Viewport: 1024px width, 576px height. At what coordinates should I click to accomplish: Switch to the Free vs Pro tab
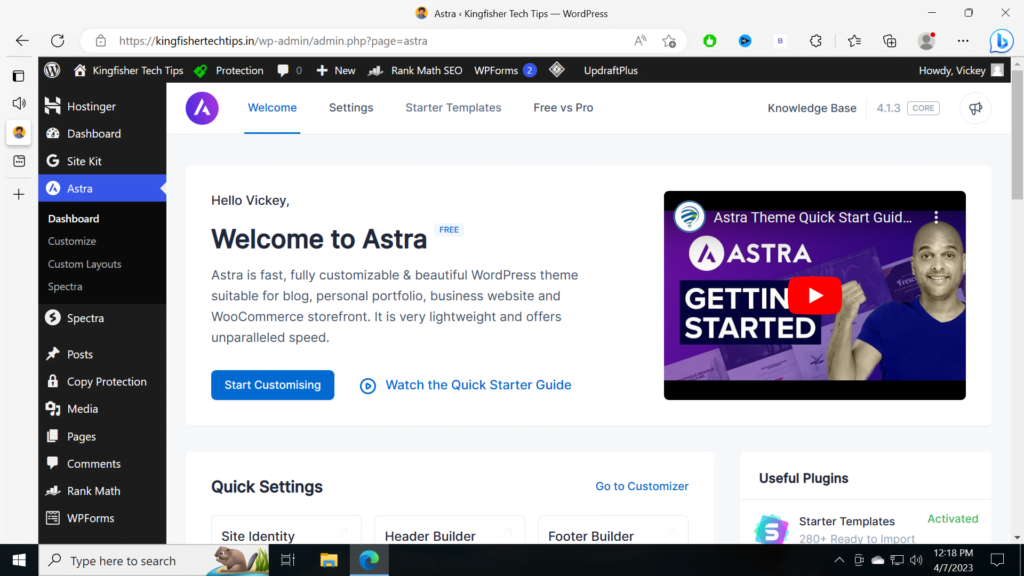click(x=563, y=108)
